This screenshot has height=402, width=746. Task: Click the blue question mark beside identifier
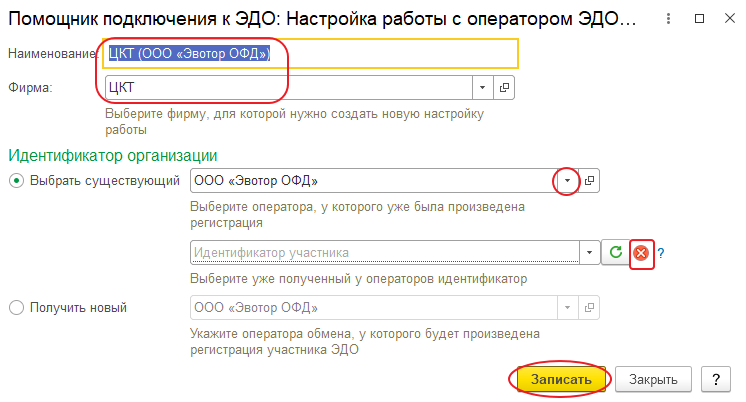tap(661, 254)
